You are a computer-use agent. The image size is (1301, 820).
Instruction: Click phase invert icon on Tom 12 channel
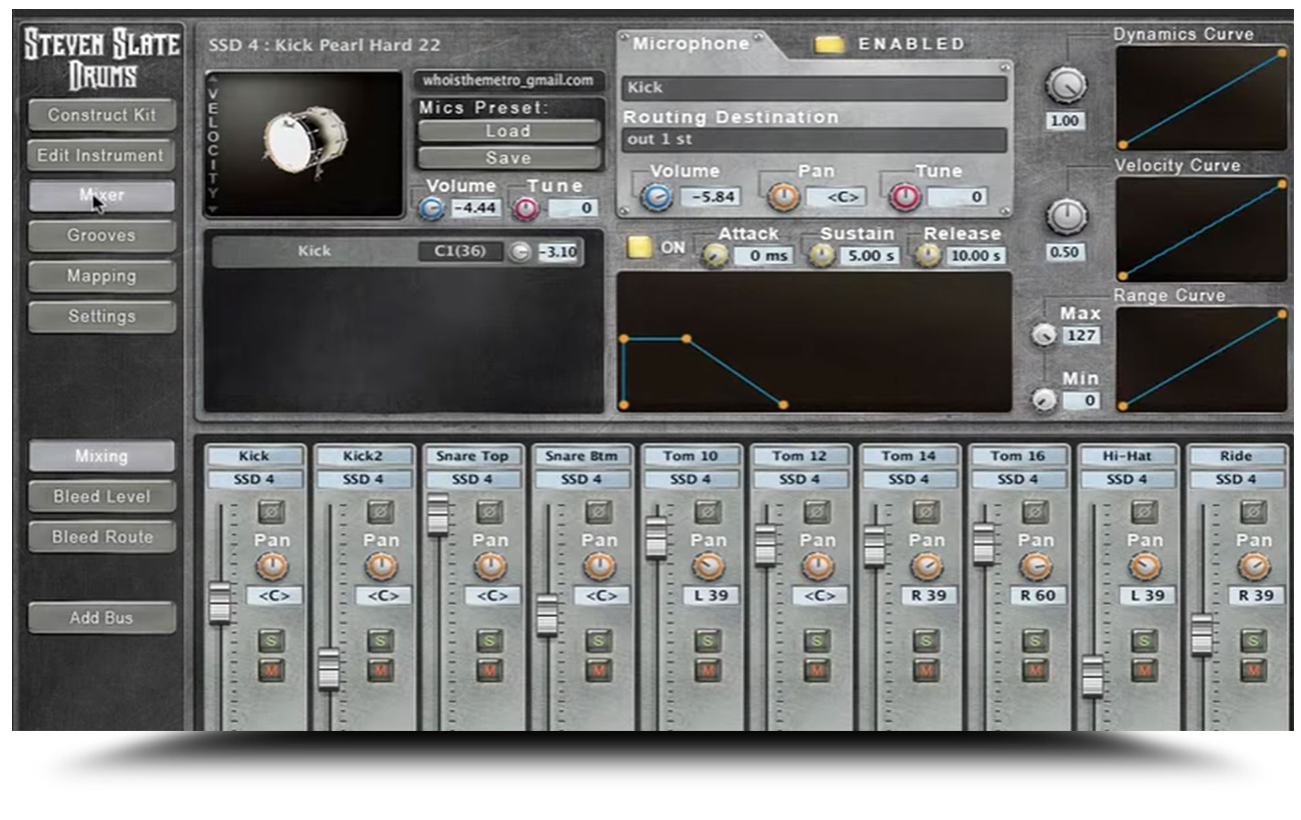click(816, 512)
